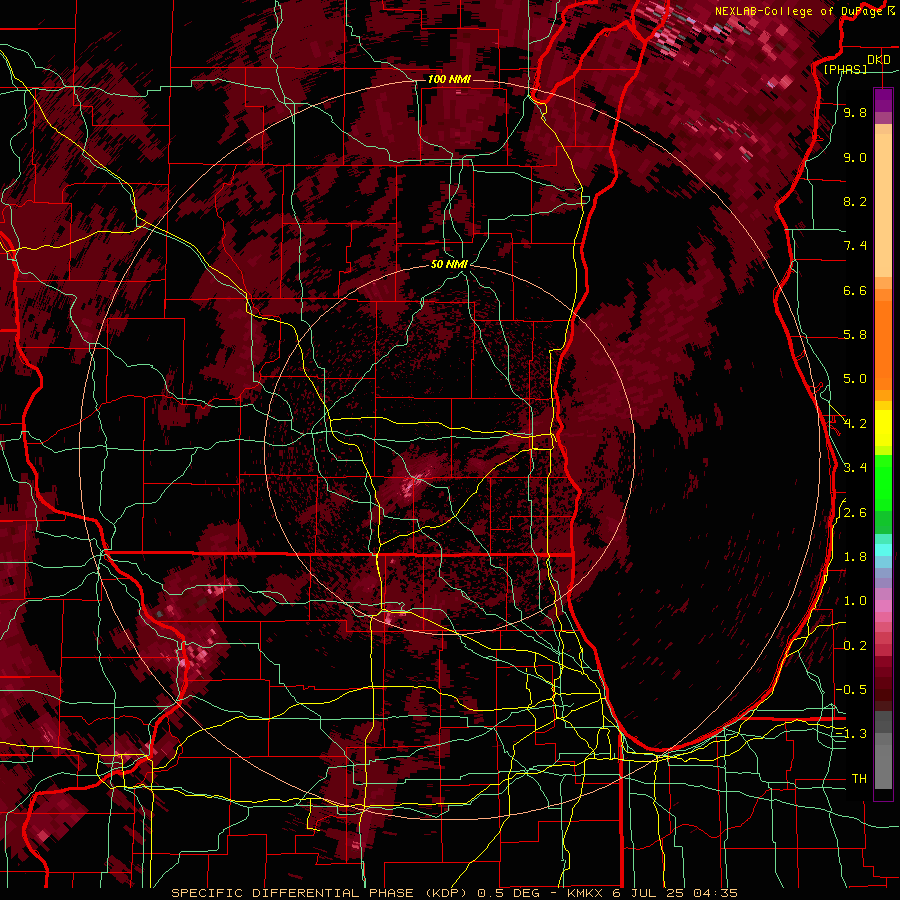Screen dimensions: 900x900
Task: Click the 8.2 value on the scale
Action: 855,201
